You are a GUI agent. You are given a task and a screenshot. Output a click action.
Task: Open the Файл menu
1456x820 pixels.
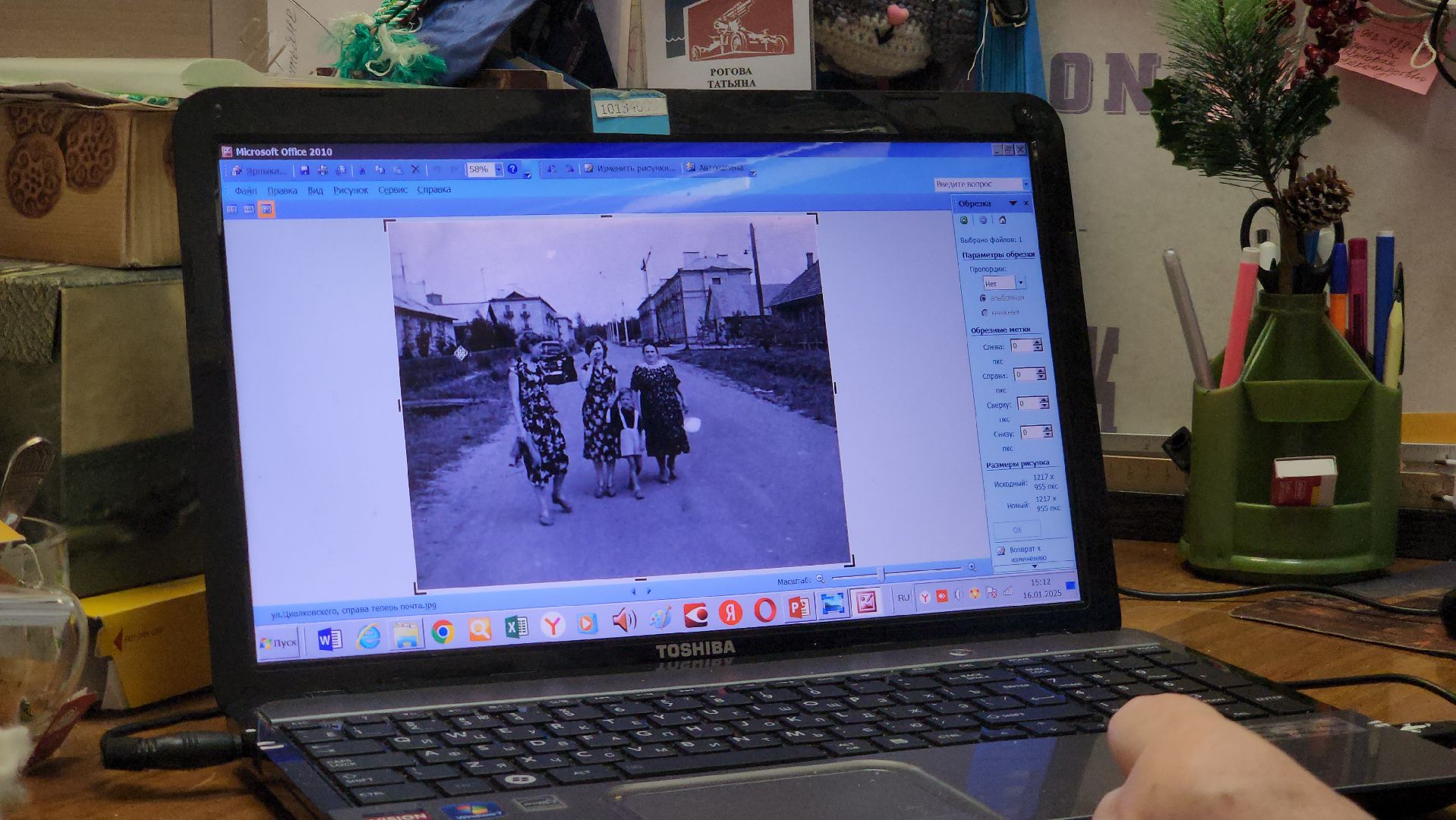pyautogui.click(x=245, y=191)
